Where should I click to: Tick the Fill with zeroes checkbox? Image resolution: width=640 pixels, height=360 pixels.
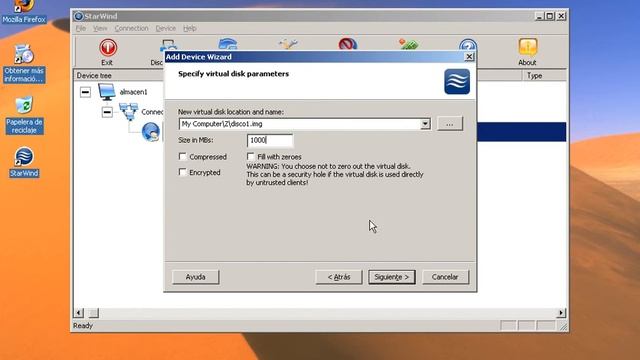(250, 156)
